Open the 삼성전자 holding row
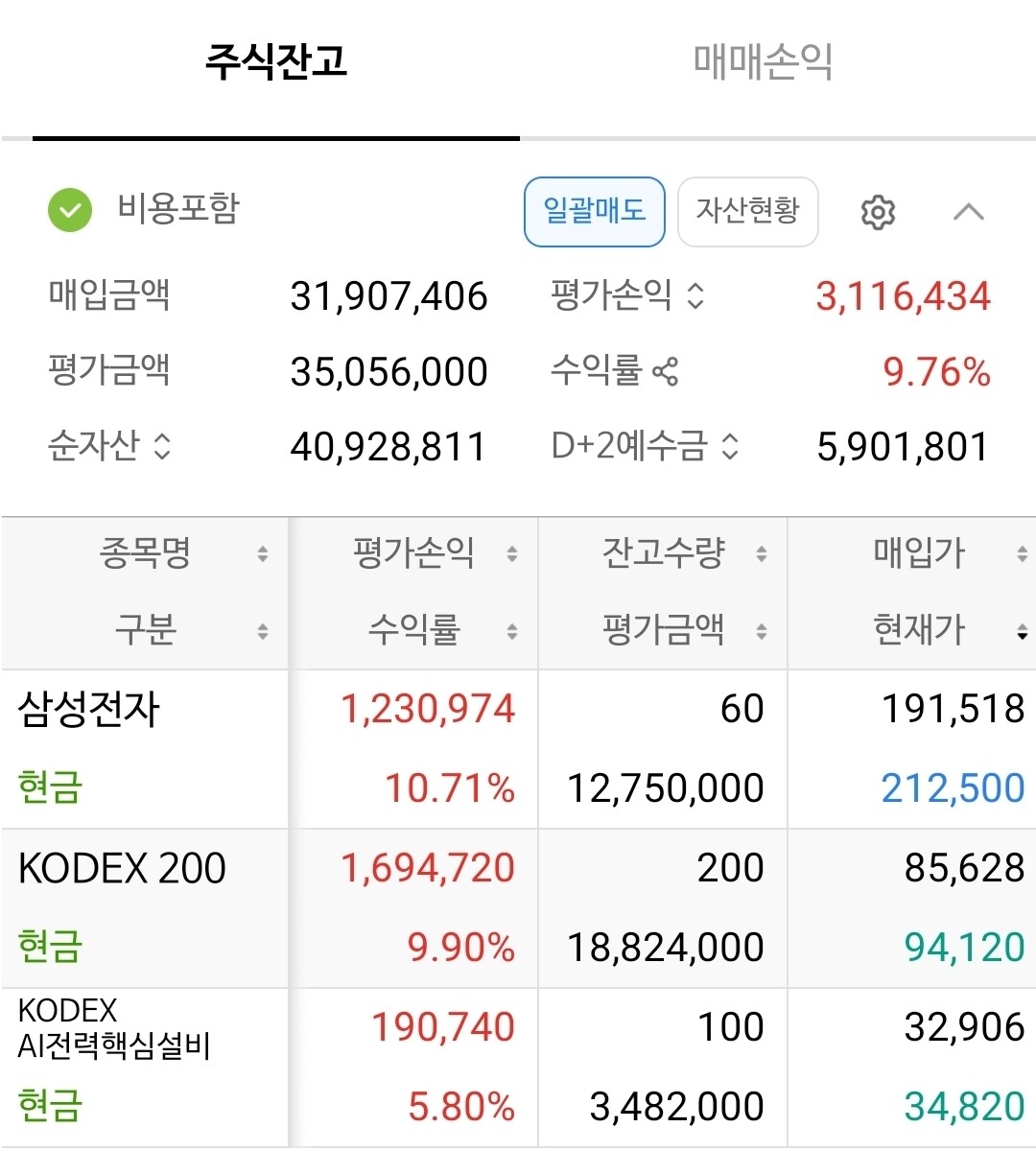The image size is (1036, 1174). pyautogui.click(x=518, y=749)
